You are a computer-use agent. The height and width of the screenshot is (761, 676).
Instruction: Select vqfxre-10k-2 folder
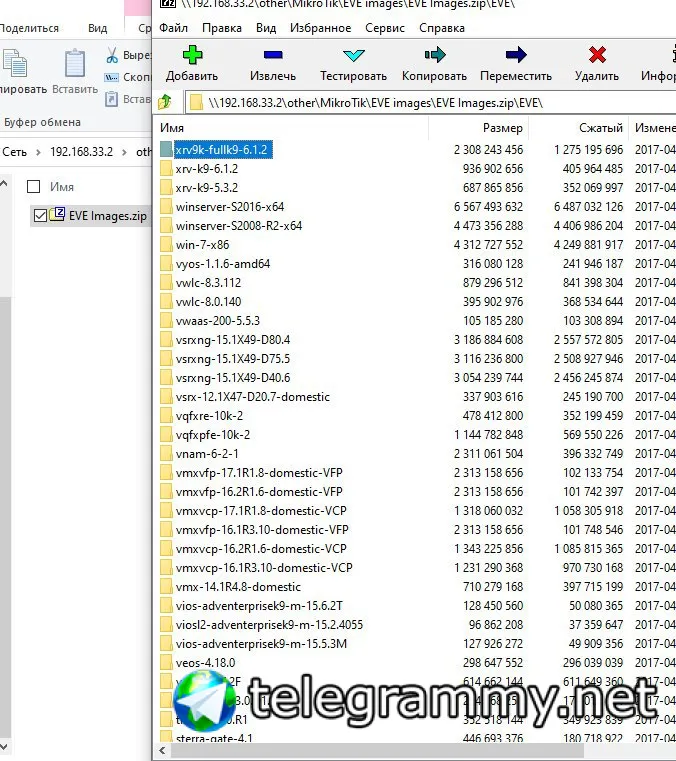[209, 416]
